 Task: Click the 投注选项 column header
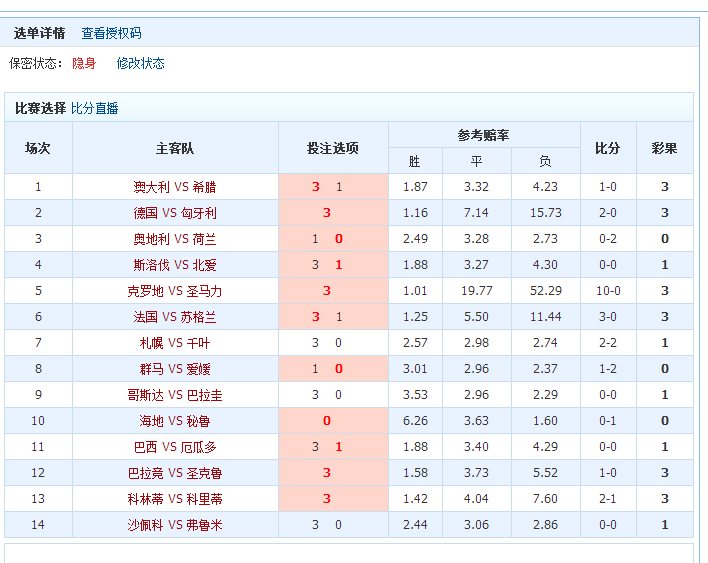tap(333, 148)
